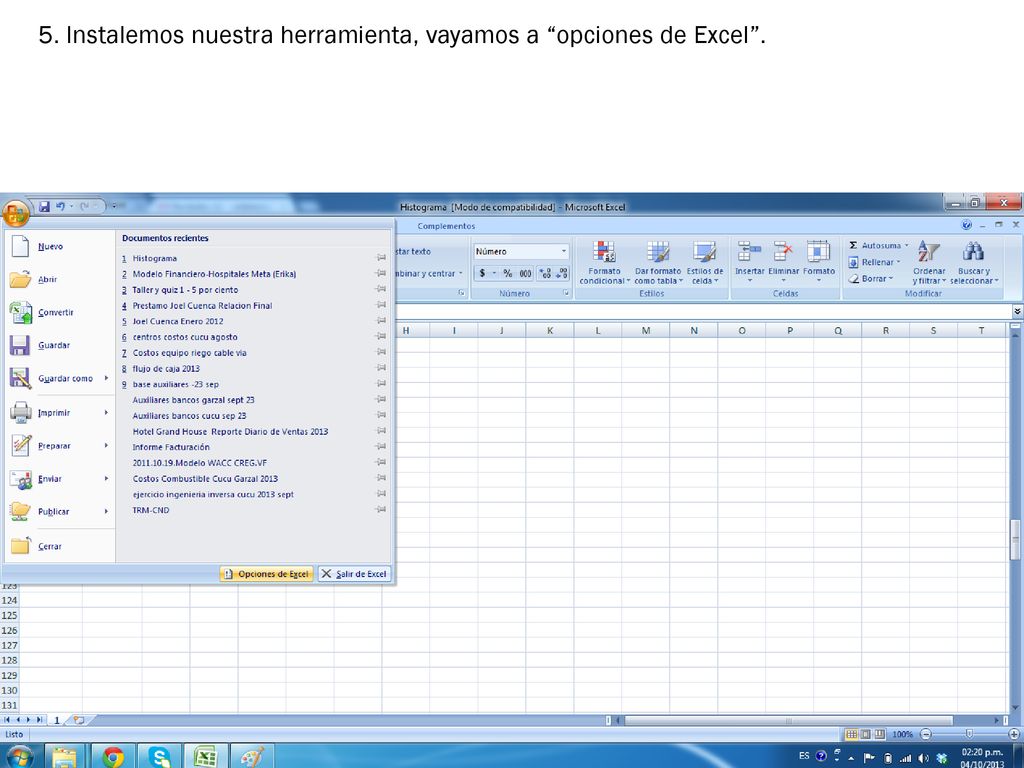This screenshot has width=1024, height=768.
Task: Click the insert new worksheet icon
Action: (x=79, y=720)
